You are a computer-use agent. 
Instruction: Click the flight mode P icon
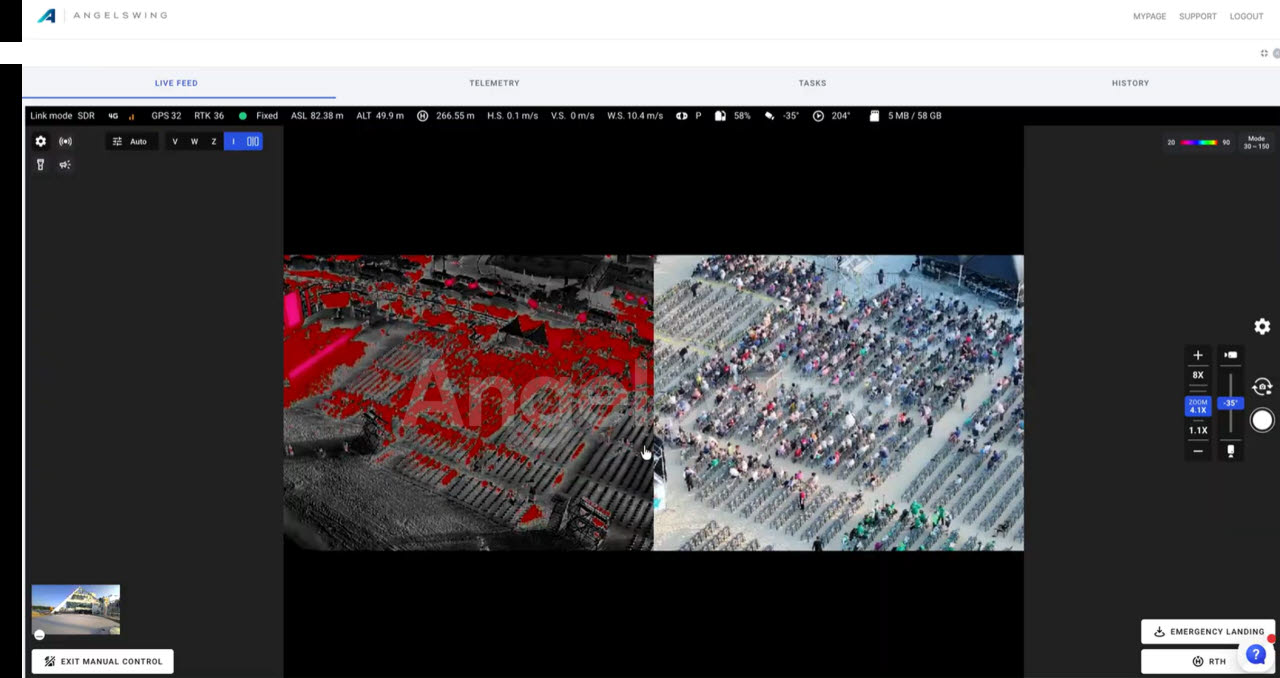coord(682,116)
